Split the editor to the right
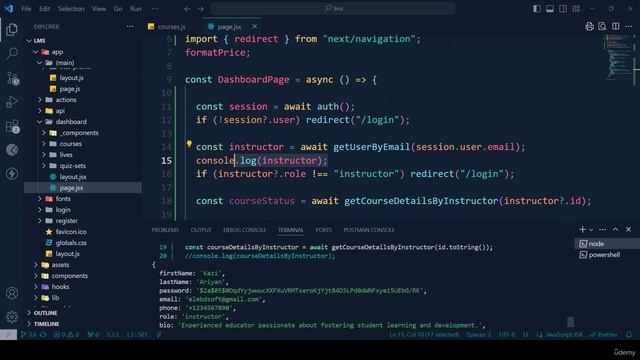Screen dimensions: 640x360 (616, 27)
